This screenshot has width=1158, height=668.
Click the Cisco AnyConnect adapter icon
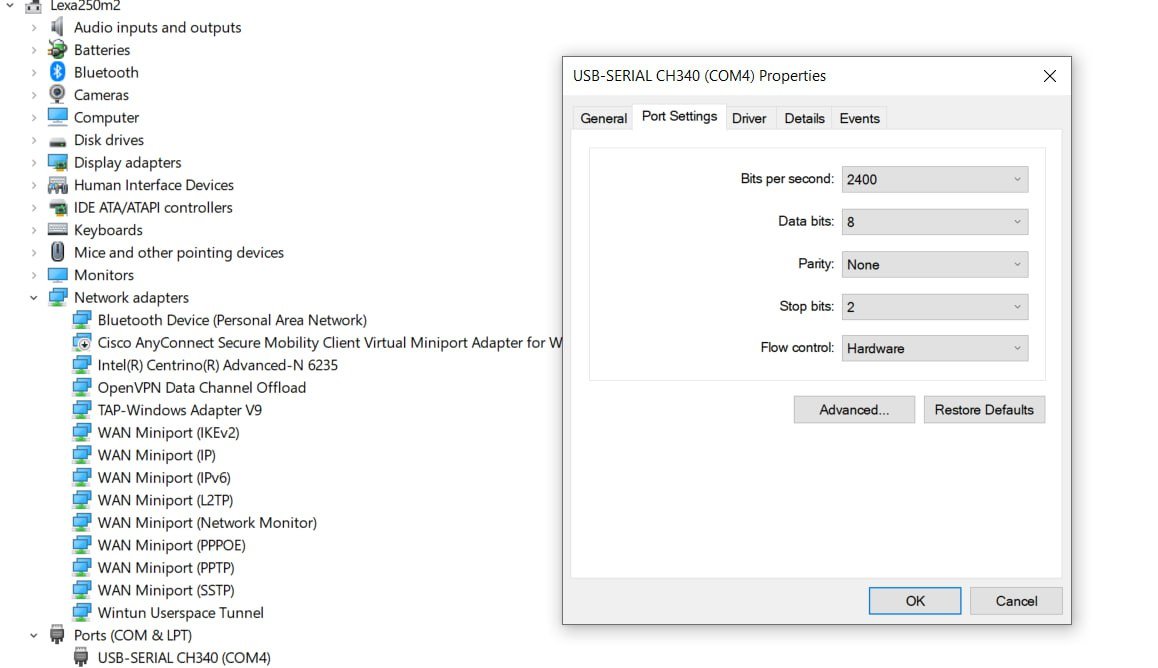82,343
